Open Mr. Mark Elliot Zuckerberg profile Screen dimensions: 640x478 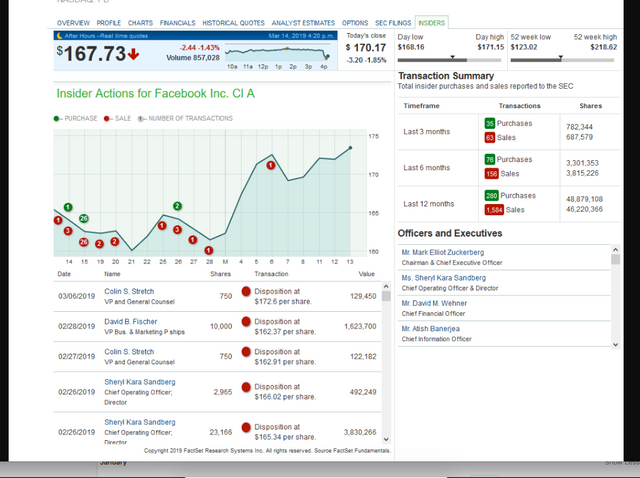pyautogui.click(x=442, y=252)
